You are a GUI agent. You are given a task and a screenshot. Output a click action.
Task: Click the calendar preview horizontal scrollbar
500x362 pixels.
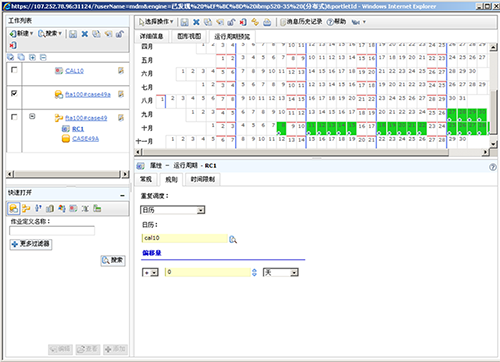click(x=295, y=152)
